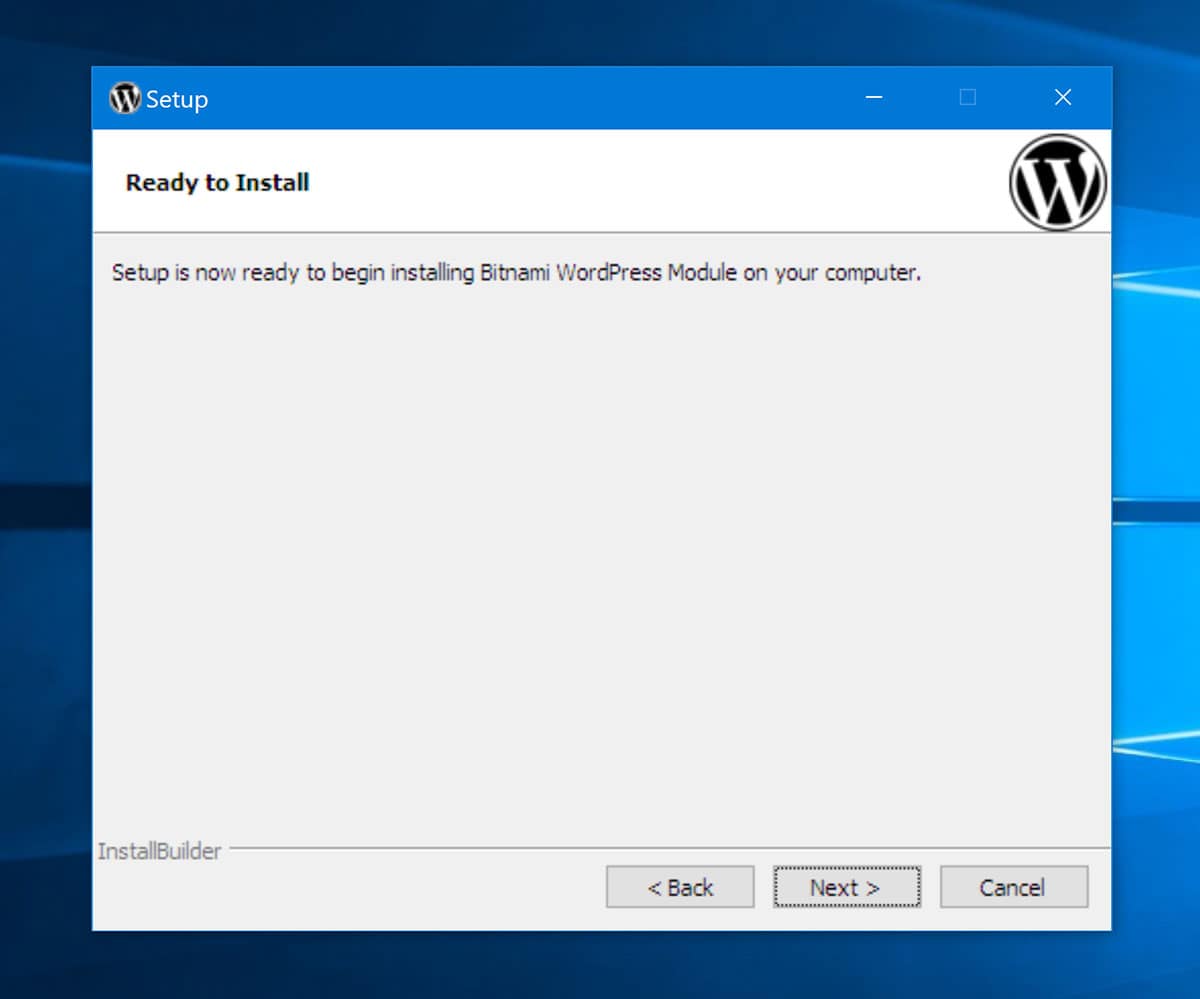Go back with the Back button
Screen dimensions: 1200x999
pyautogui.click(x=680, y=887)
